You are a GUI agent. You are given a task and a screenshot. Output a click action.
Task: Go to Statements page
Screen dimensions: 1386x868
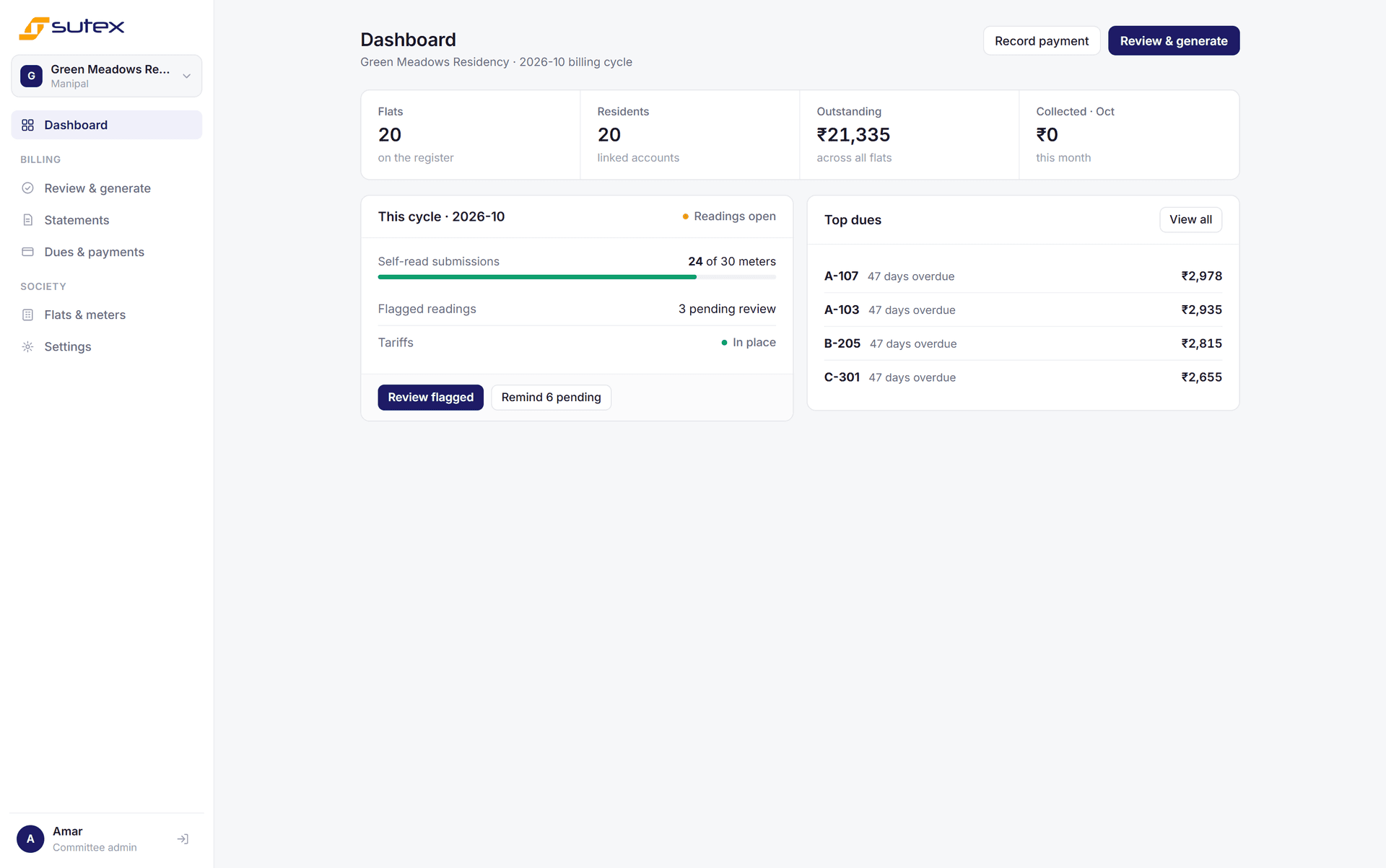(x=107, y=220)
